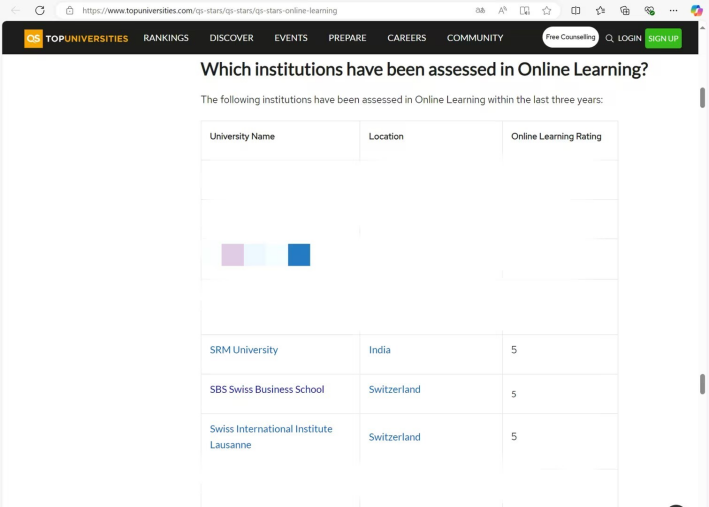Click Switzerland link in Lausanne row

click(394, 437)
